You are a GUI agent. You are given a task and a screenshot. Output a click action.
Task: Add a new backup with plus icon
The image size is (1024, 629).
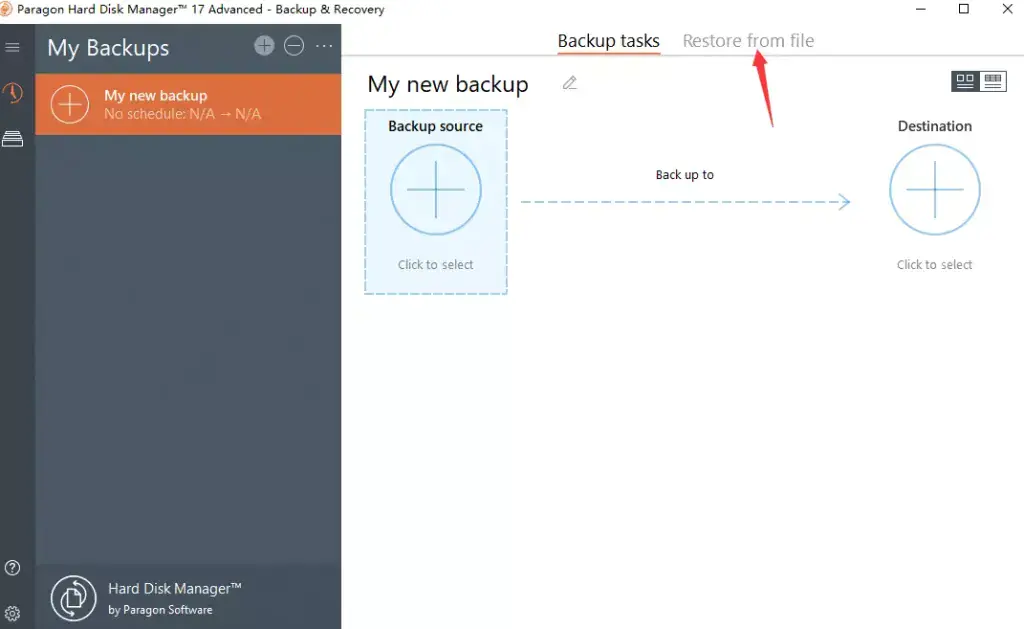coord(264,46)
